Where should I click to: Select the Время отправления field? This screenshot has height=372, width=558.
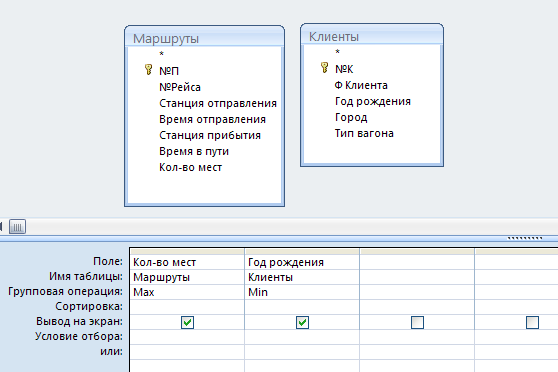click(x=212, y=119)
